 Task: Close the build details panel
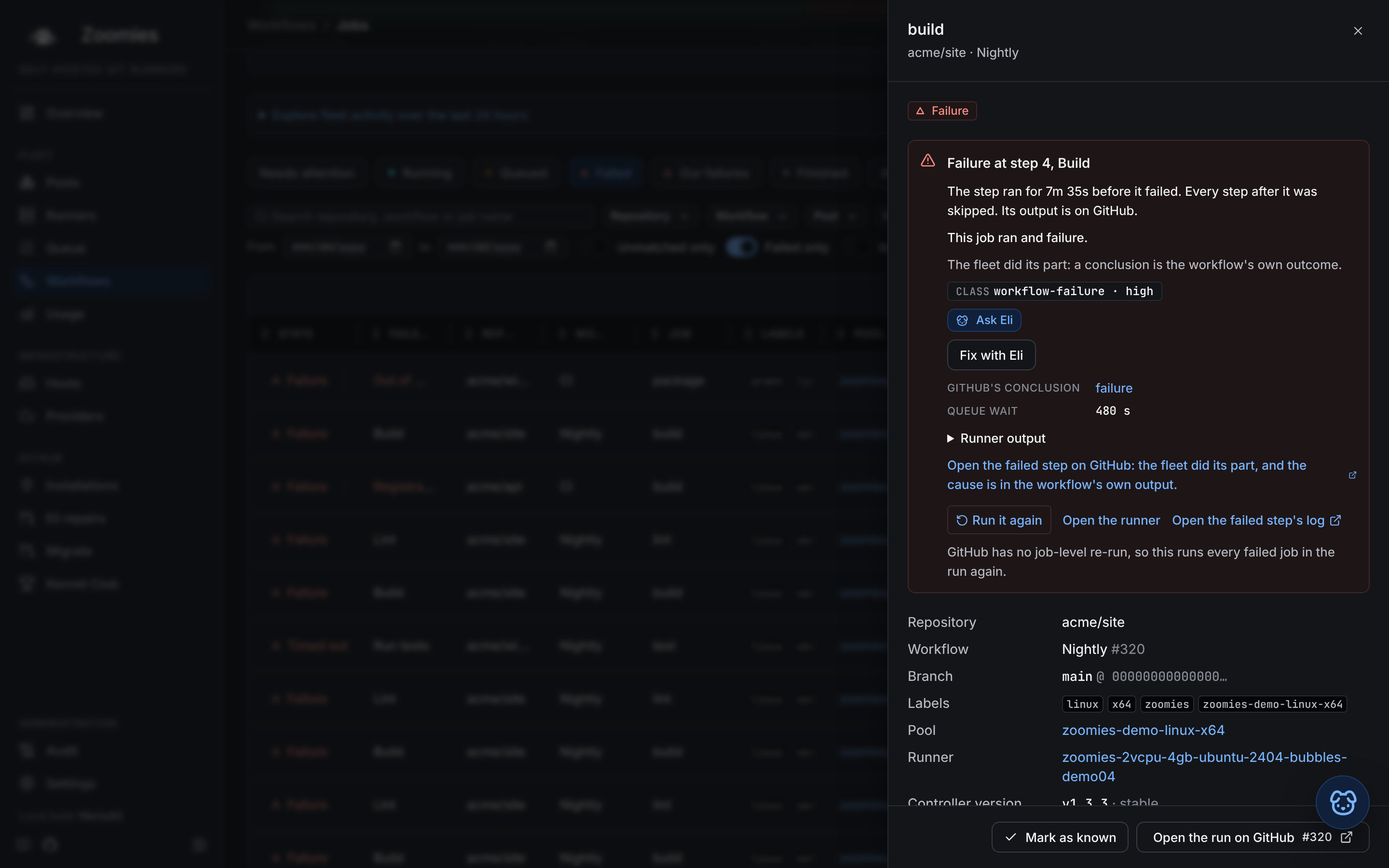coord(1358,31)
